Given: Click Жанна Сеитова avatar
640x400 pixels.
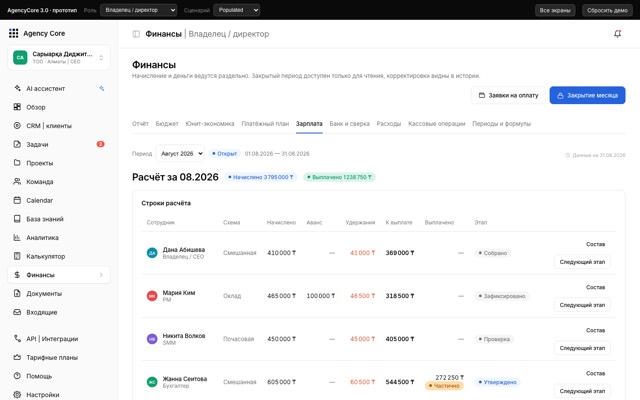Looking at the screenshot, I should (152, 382).
